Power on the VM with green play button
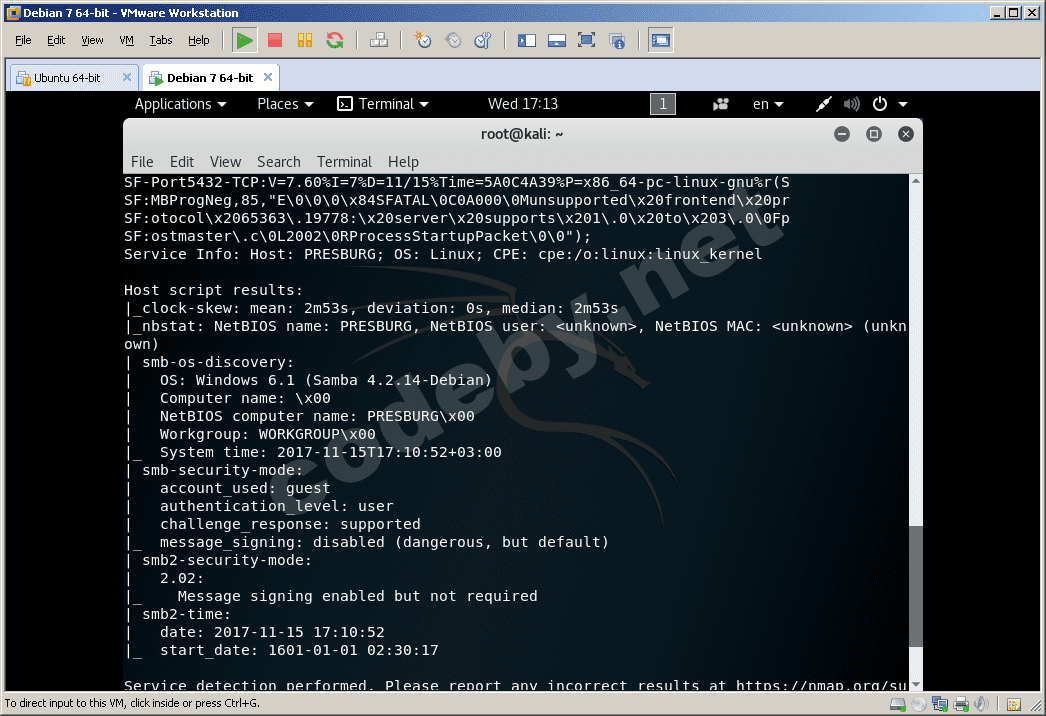Image resolution: width=1046 pixels, height=716 pixels. click(x=245, y=41)
